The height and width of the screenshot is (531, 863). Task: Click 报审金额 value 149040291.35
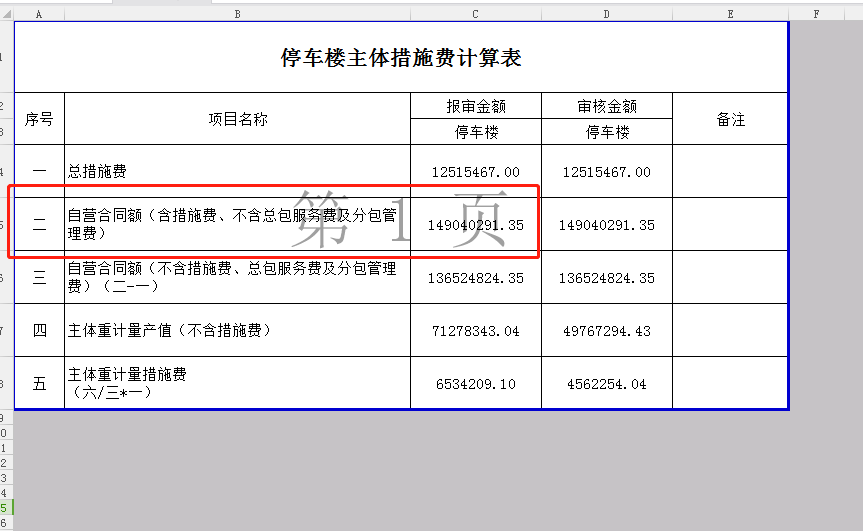coord(476,224)
